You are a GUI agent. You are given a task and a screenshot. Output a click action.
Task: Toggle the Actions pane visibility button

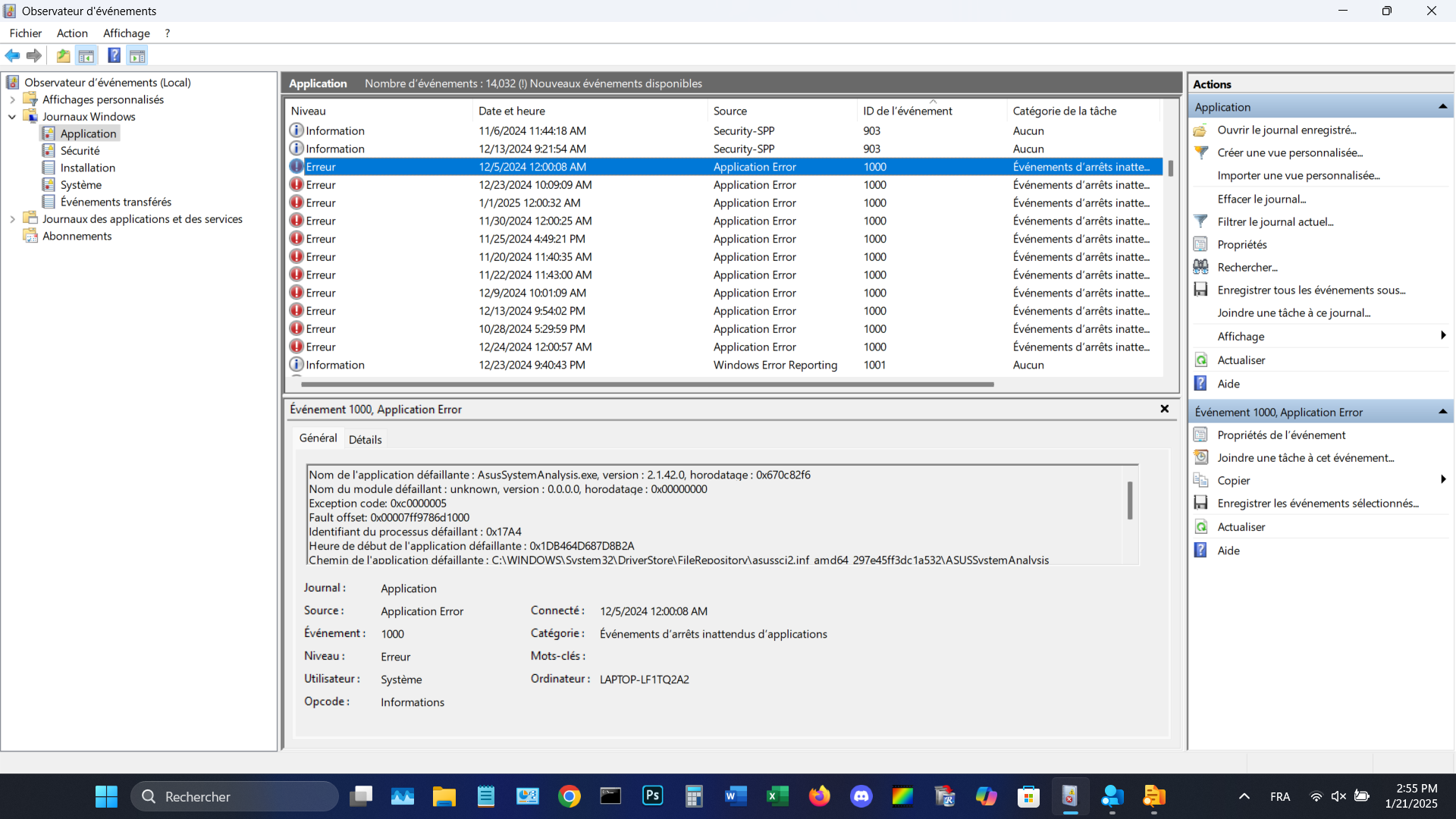click(x=137, y=55)
